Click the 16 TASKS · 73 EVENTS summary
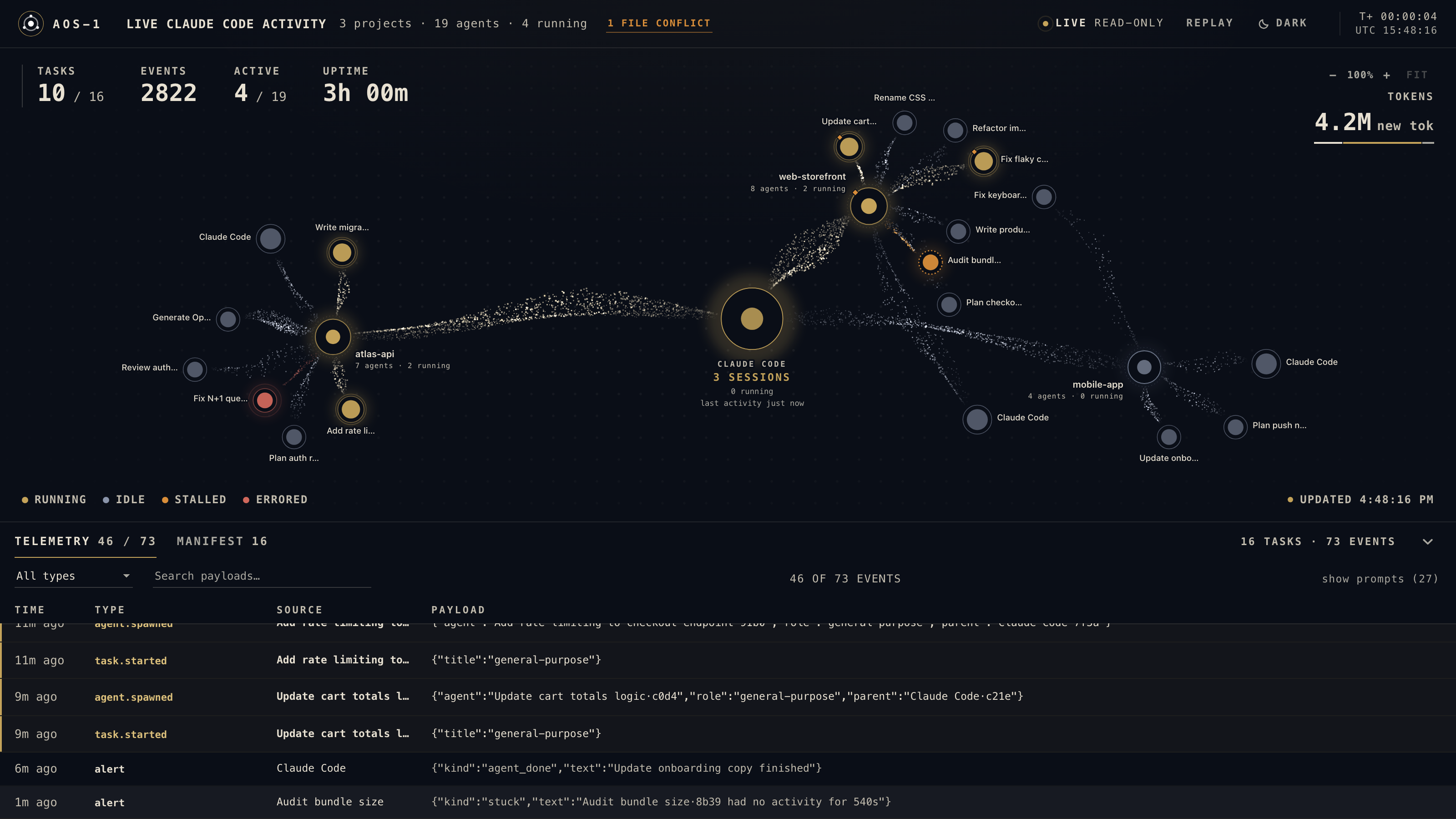Viewport: 1456px width, 819px height. coord(1318,541)
